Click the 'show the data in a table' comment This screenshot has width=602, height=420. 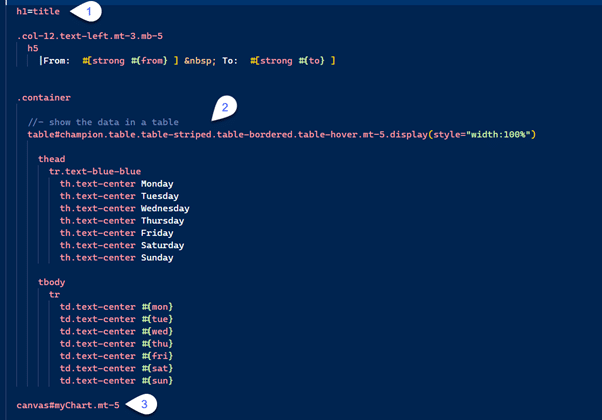click(x=110, y=122)
